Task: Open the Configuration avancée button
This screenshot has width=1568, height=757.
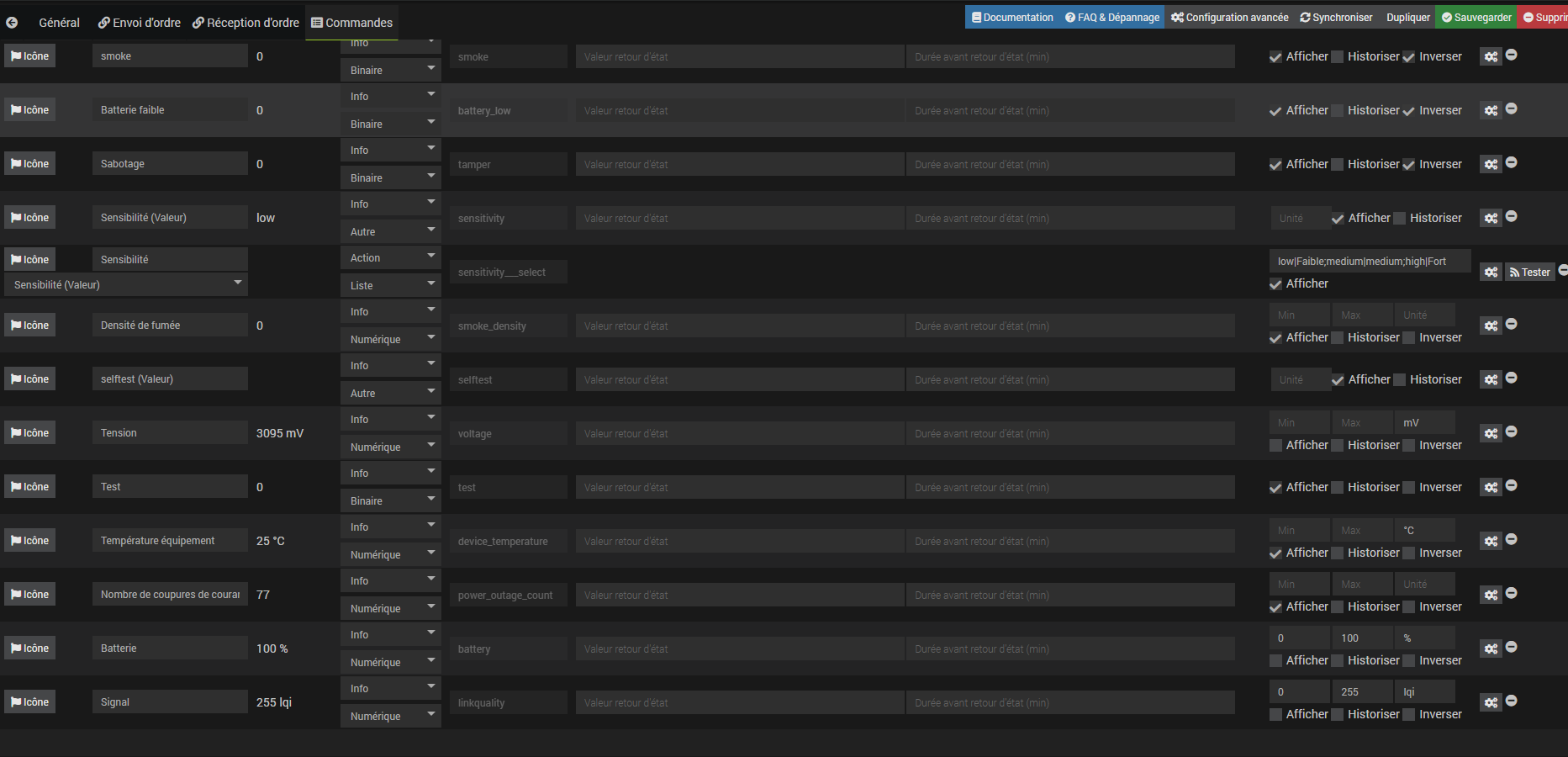Action: pyautogui.click(x=1229, y=17)
